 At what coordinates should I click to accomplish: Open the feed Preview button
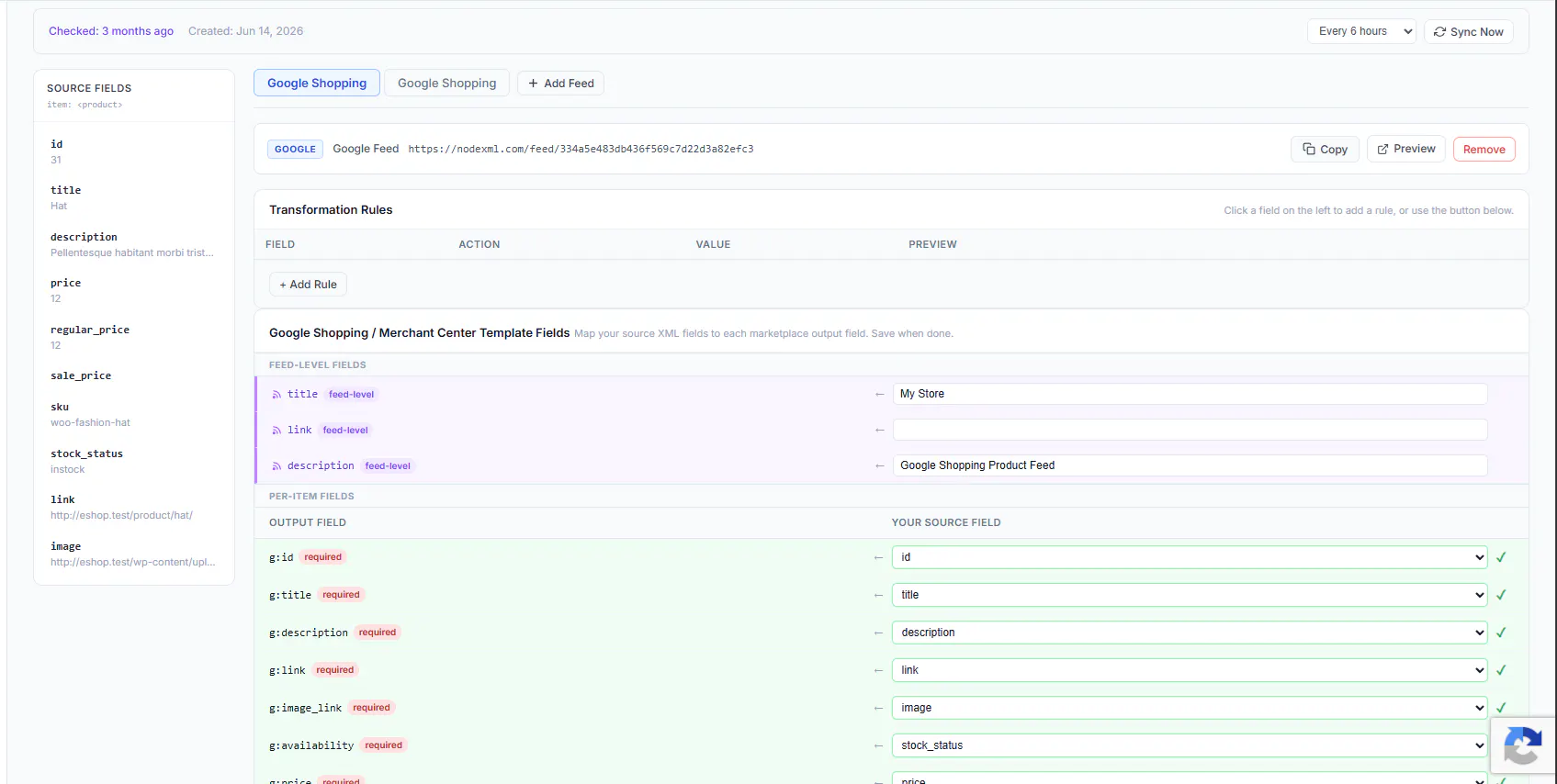click(1406, 149)
